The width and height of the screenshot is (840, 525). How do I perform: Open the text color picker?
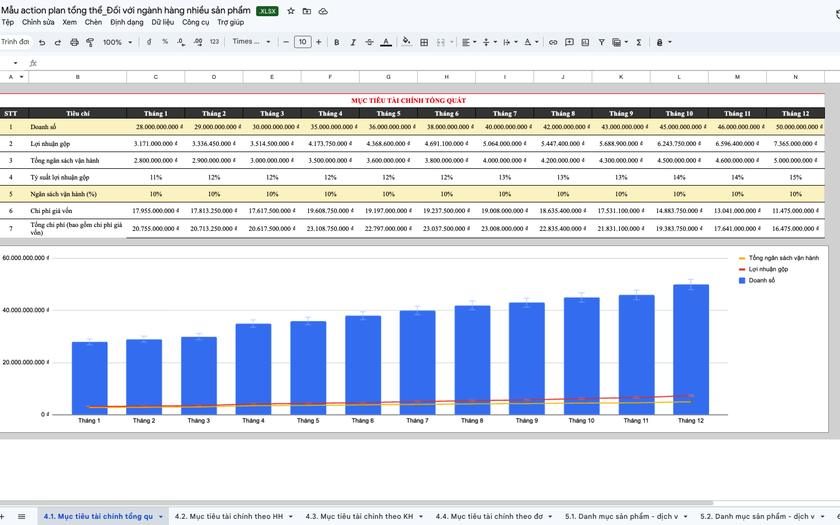click(386, 42)
